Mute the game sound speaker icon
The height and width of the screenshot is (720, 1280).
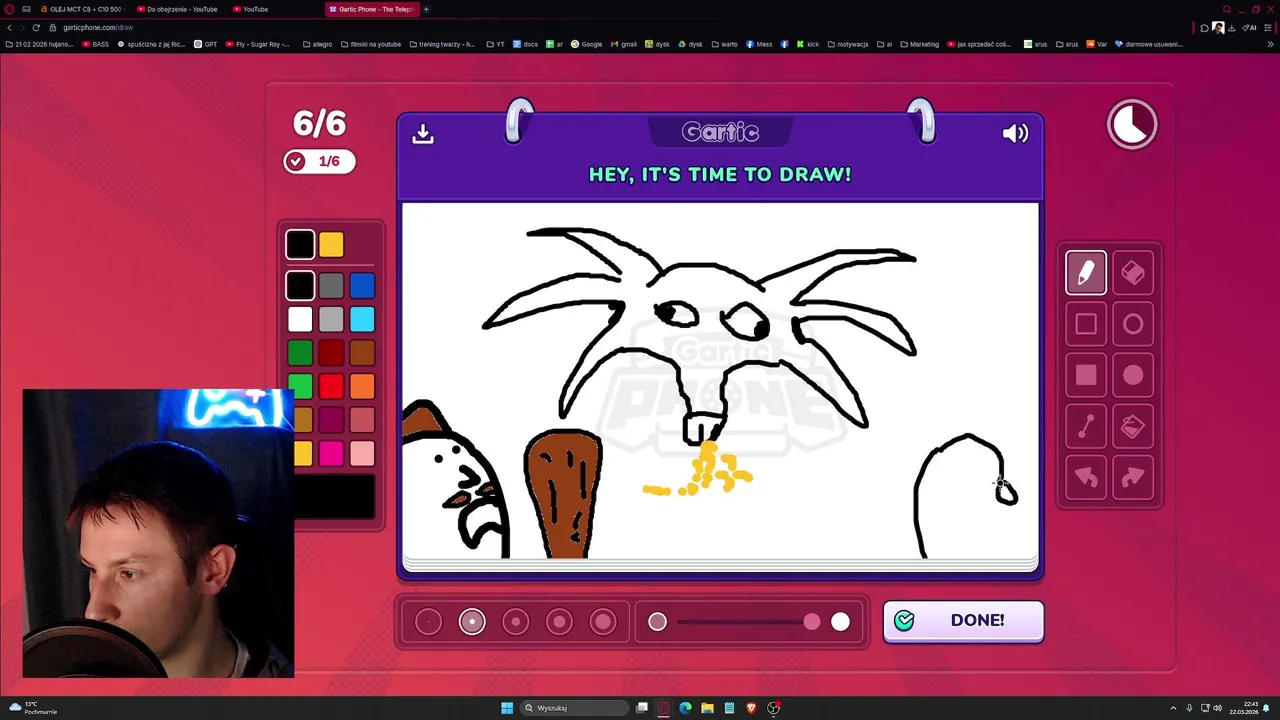(x=1015, y=133)
